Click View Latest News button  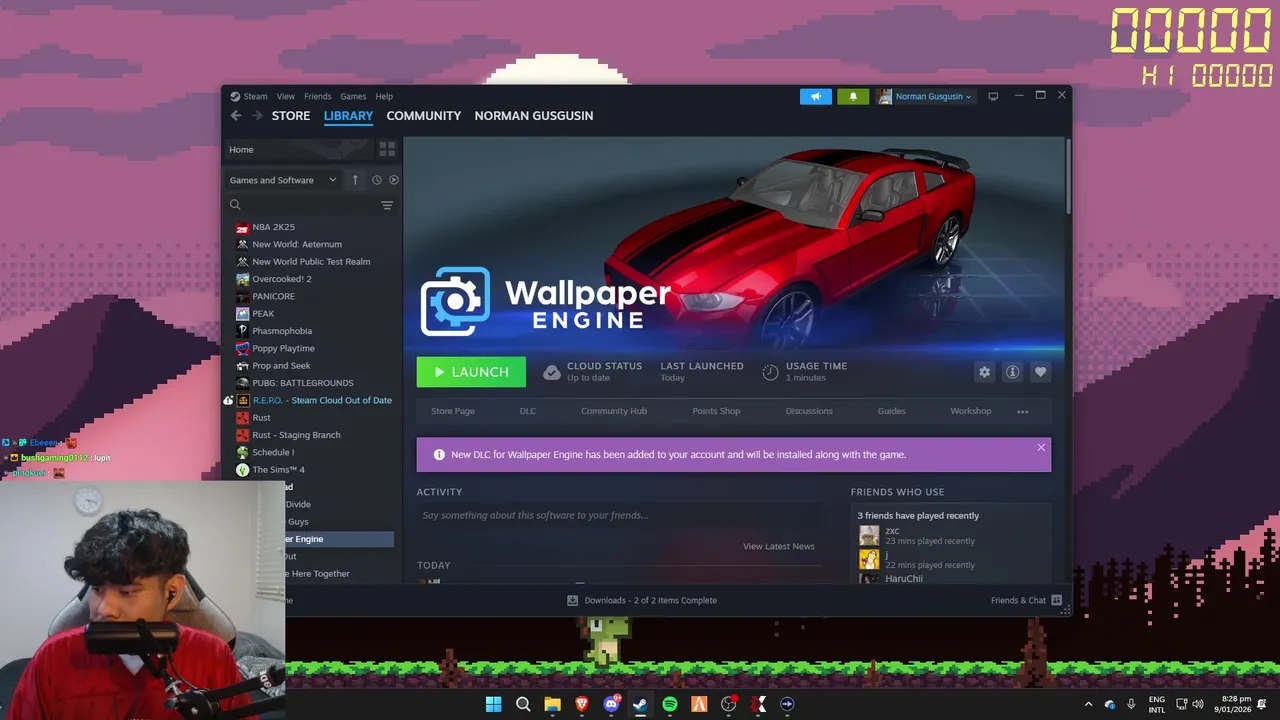pos(779,546)
